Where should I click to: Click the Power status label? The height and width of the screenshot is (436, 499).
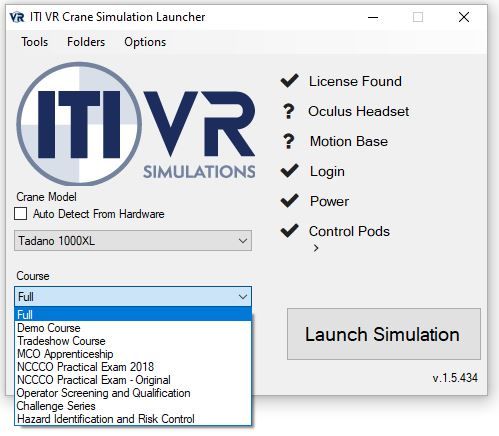click(329, 201)
